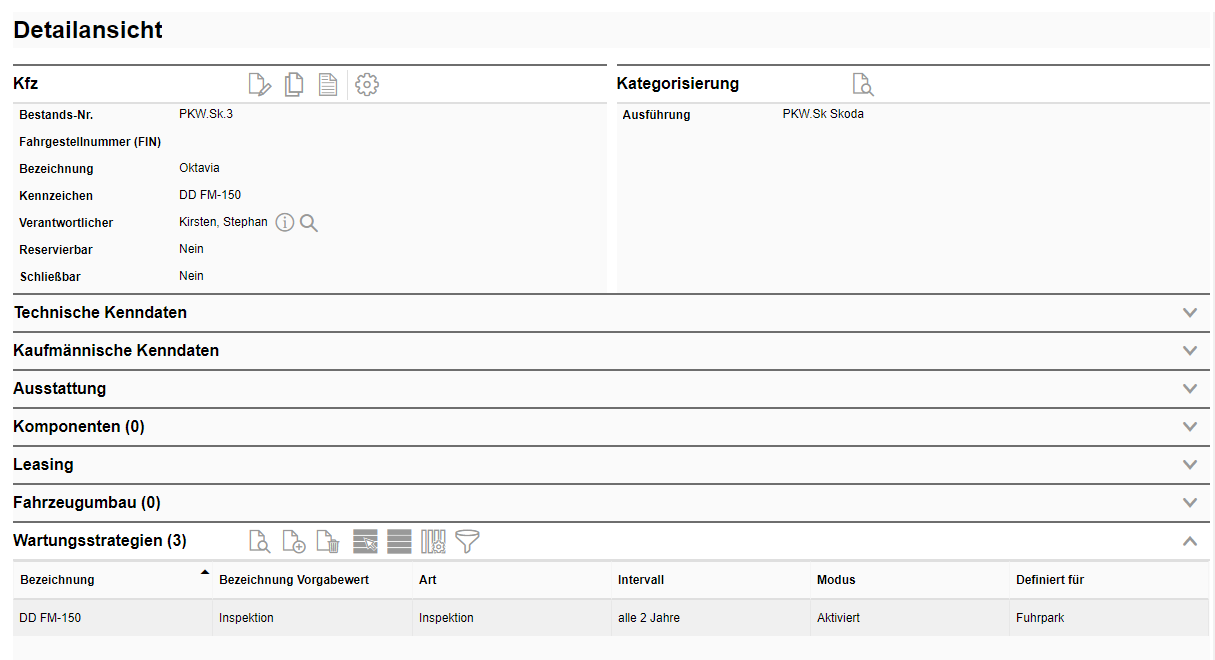Open the Kfz settings gear icon
The height and width of the screenshot is (660, 1215).
[367, 85]
